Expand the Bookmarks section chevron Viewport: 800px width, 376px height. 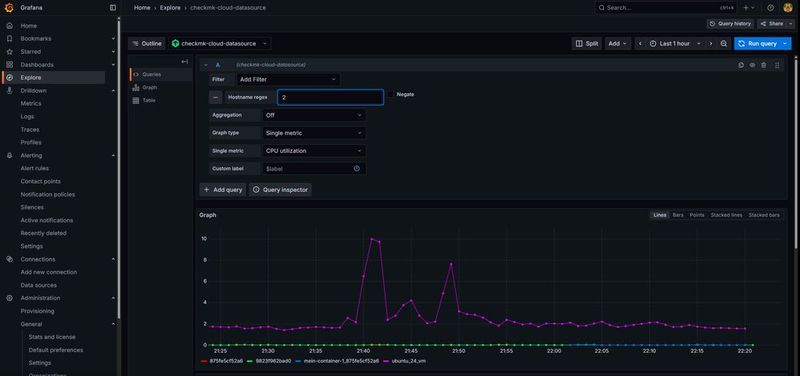[113, 39]
